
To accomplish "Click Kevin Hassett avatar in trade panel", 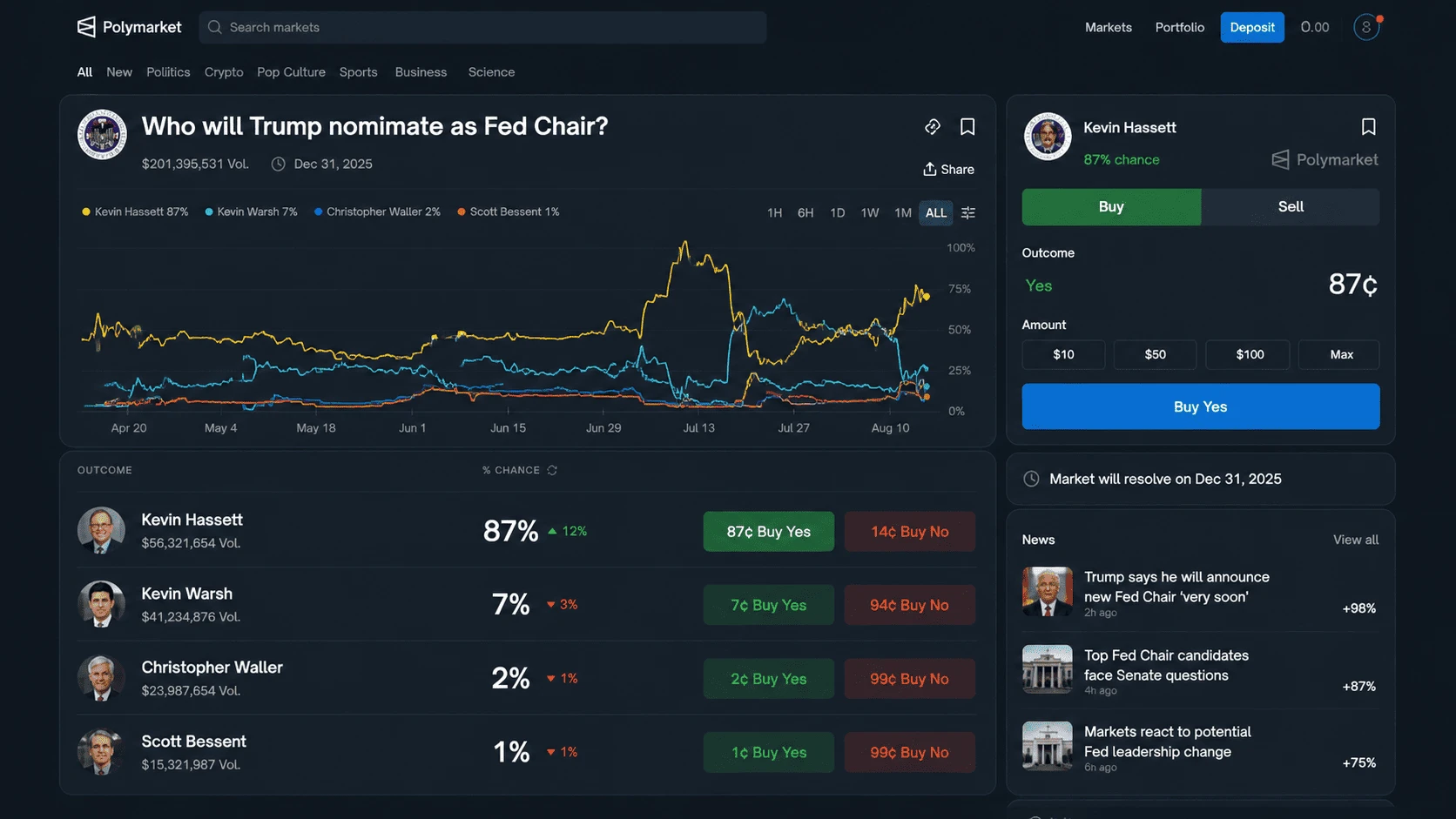I will point(1047,136).
